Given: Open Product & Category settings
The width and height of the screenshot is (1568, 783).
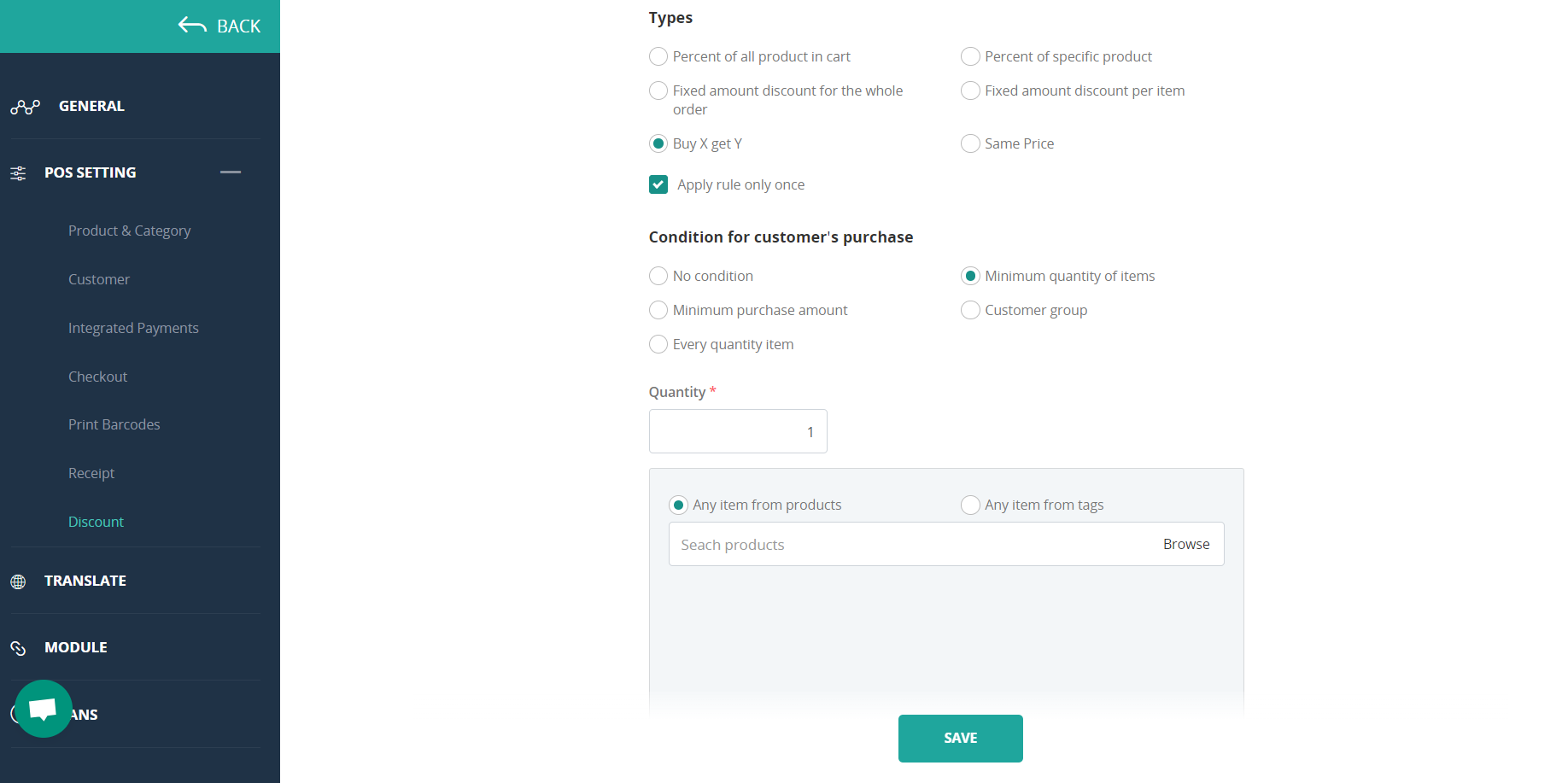Looking at the screenshot, I should coord(129,231).
